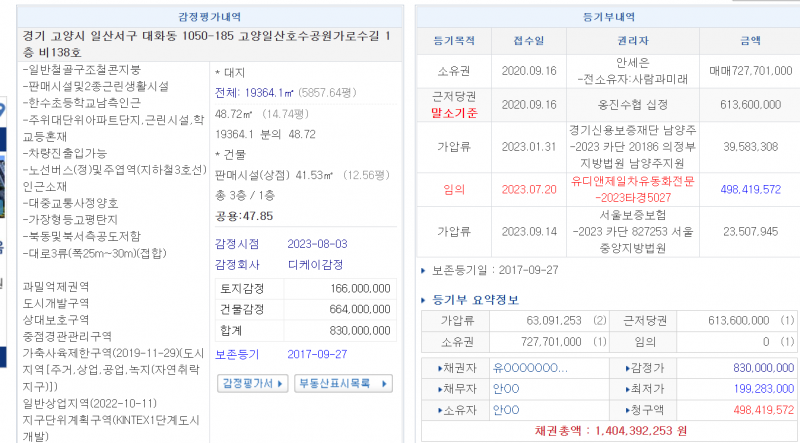
Task: Click the 613,600,000 amount in 근저당권 row
Action: [751, 105]
